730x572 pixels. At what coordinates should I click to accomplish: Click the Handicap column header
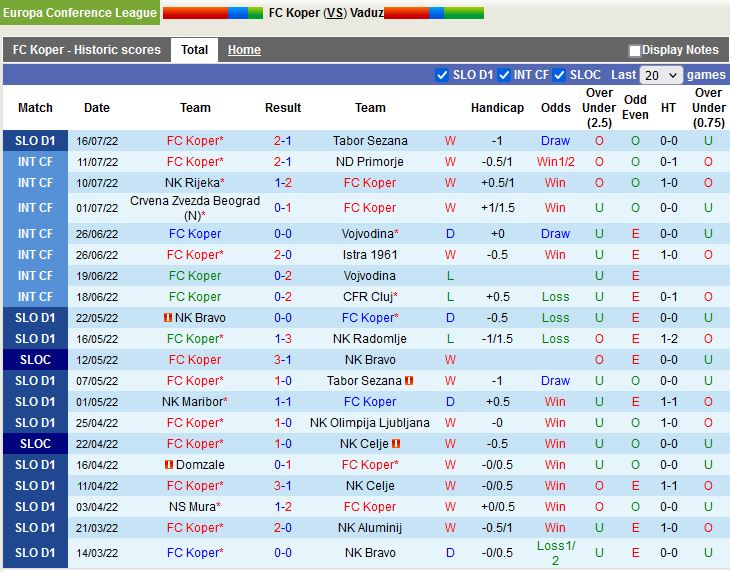[x=497, y=108]
